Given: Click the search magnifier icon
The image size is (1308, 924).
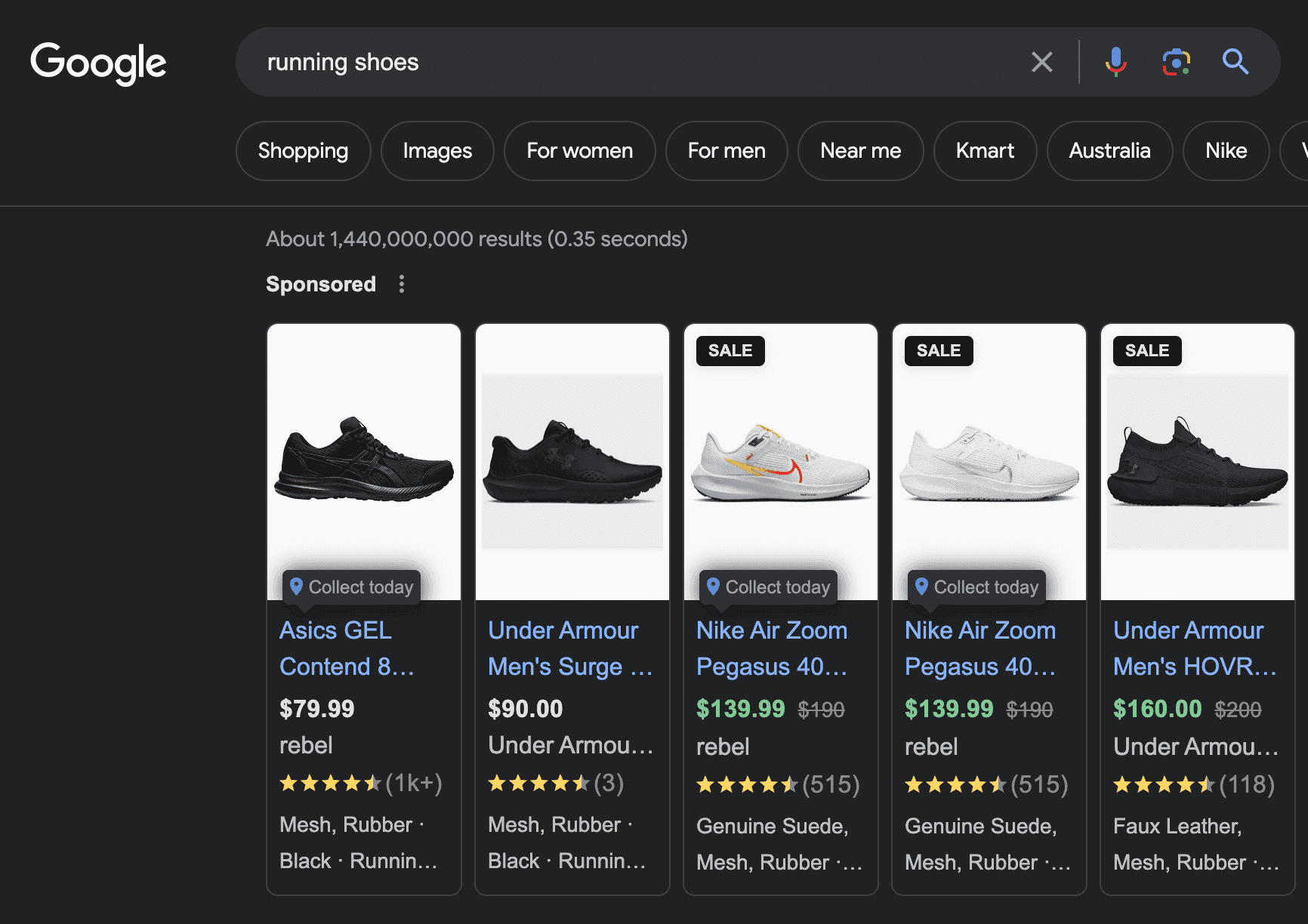Looking at the screenshot, I should point(1235,62).
